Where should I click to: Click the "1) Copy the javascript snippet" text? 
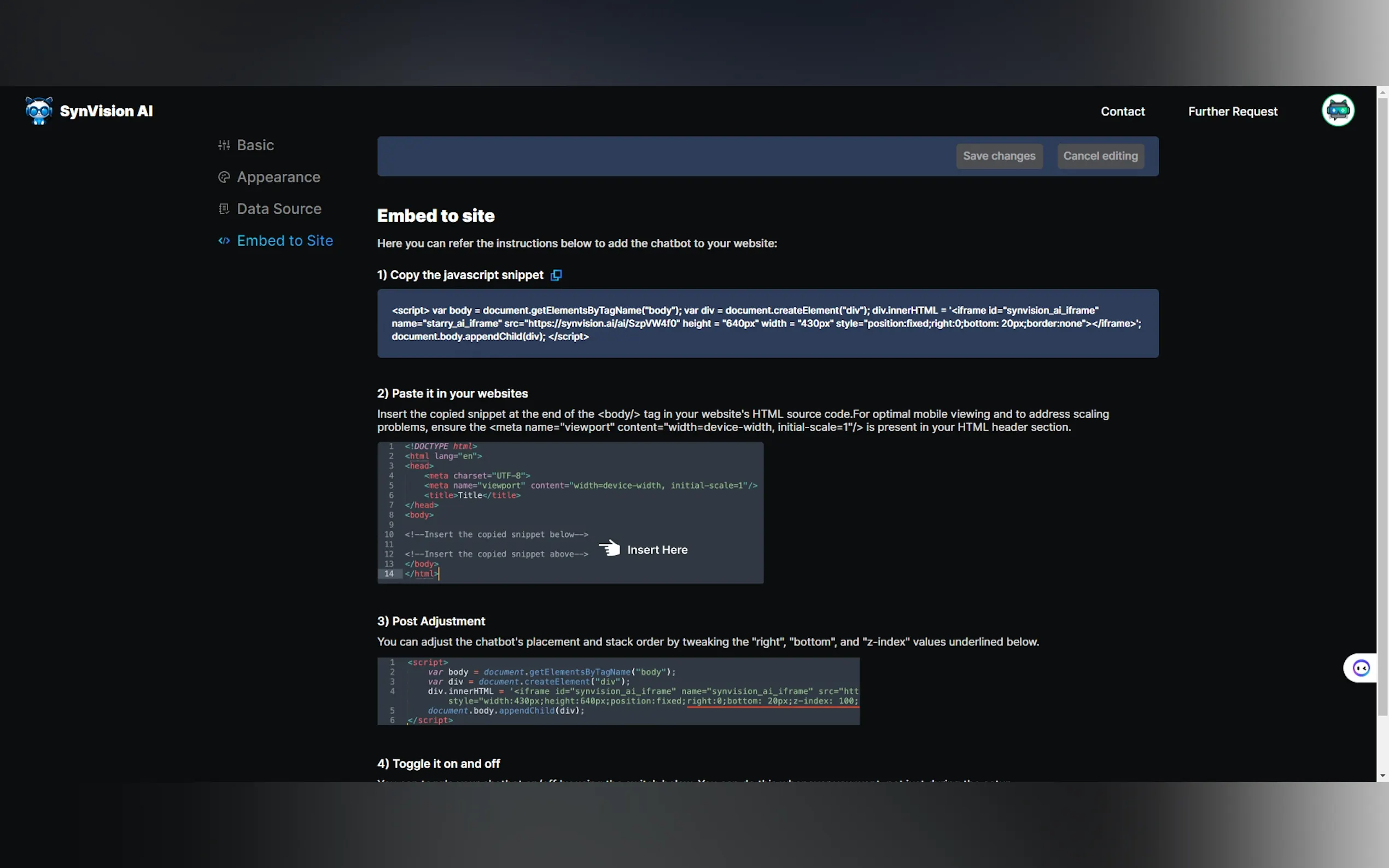click(460, 275)
